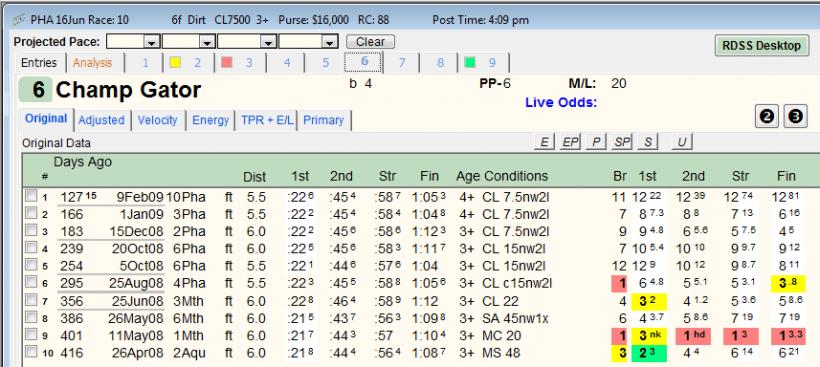
Task: Open the Primary tab
Action: pos(323,120)
